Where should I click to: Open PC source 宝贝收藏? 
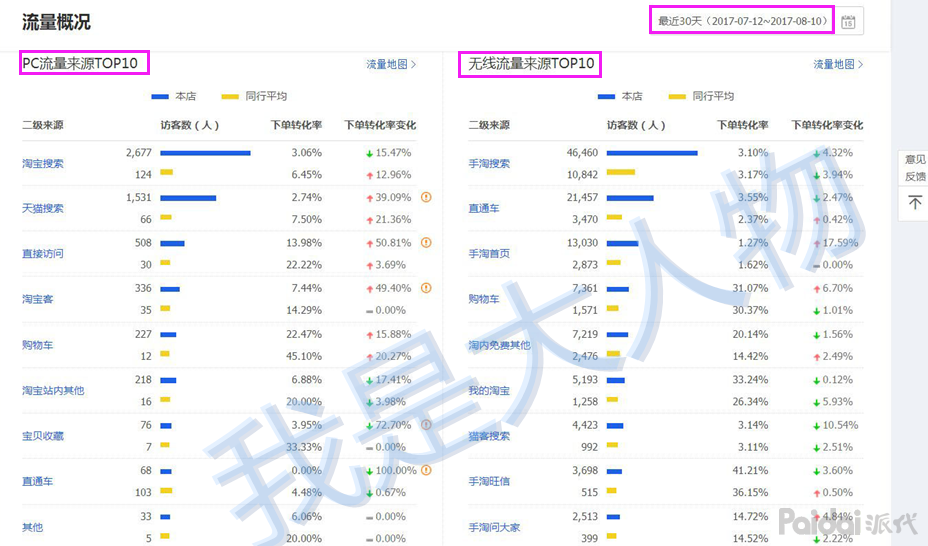pyautogui.click(x=43, y=435)
